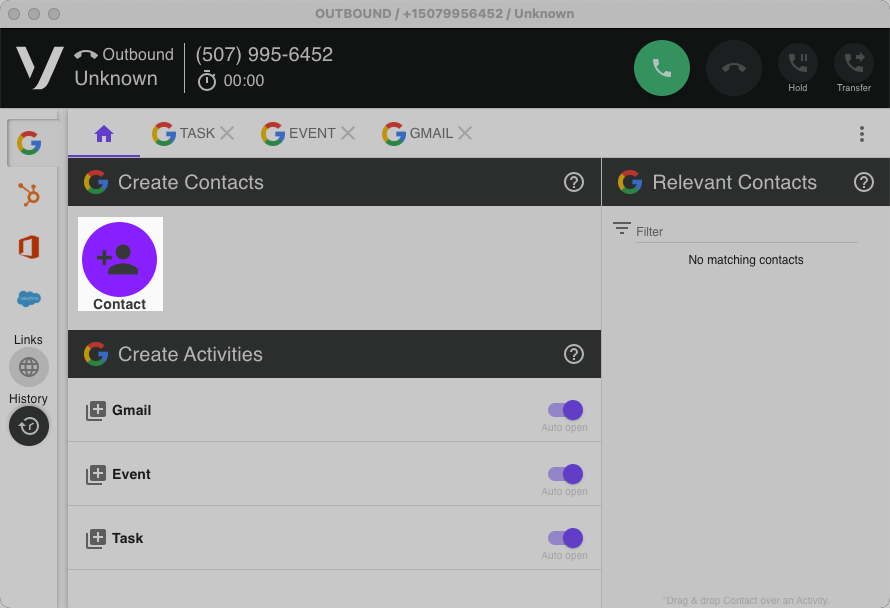
Task: Select the Salesforce integration icon
Action: pos(29,298)
